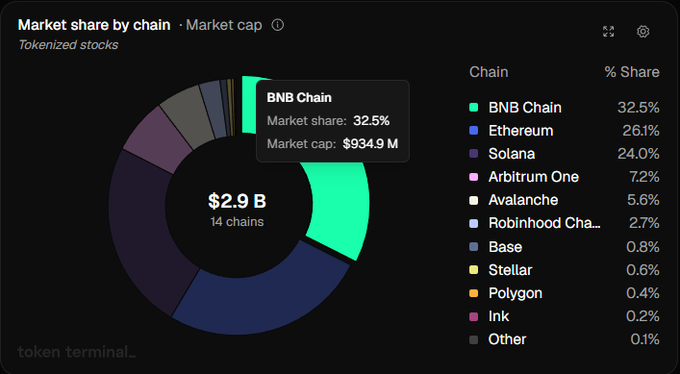Select Solana in the legend
Screen dimensions: 680x374
coord(512,154)
